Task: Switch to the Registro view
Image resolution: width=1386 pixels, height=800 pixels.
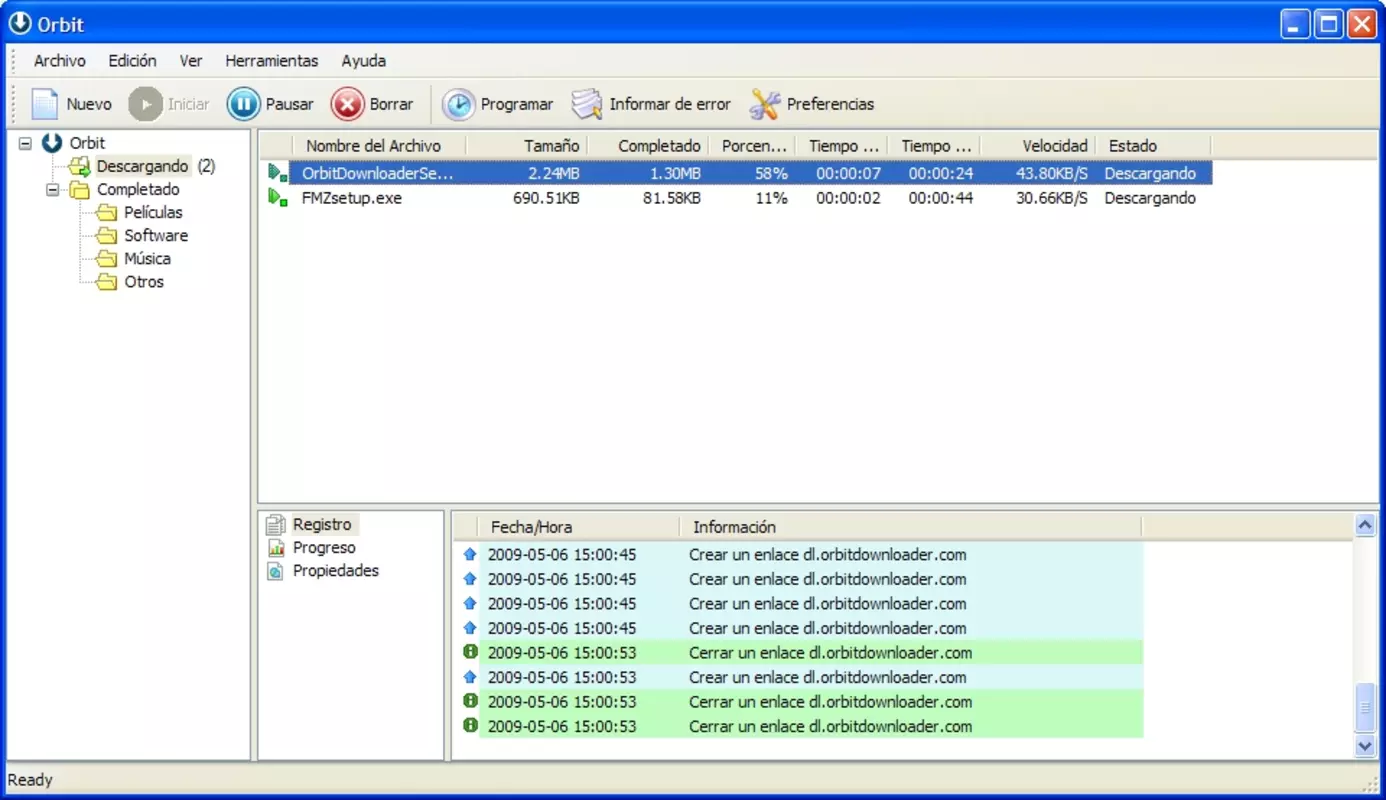Action: click(x=322, y=524)
